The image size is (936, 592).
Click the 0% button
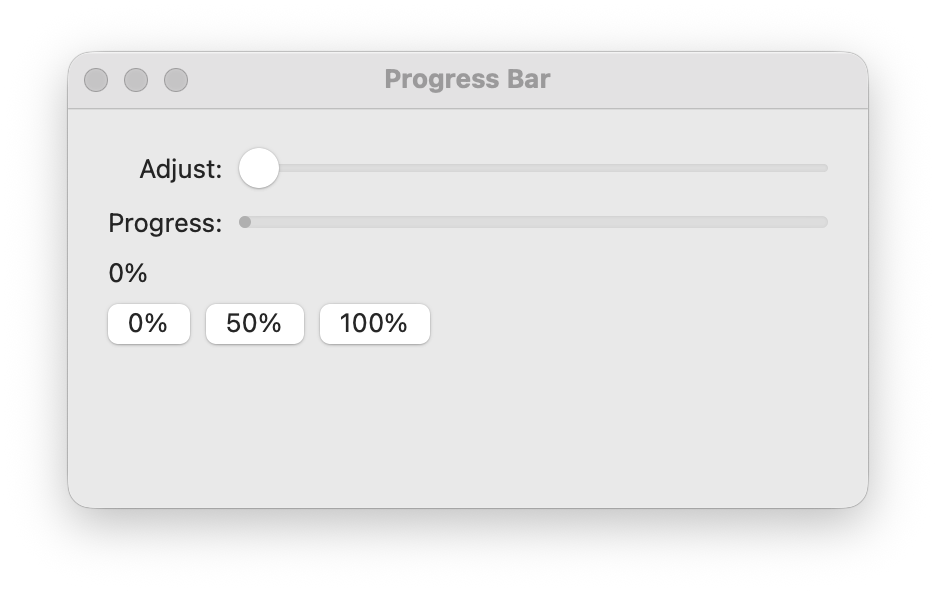148,323
